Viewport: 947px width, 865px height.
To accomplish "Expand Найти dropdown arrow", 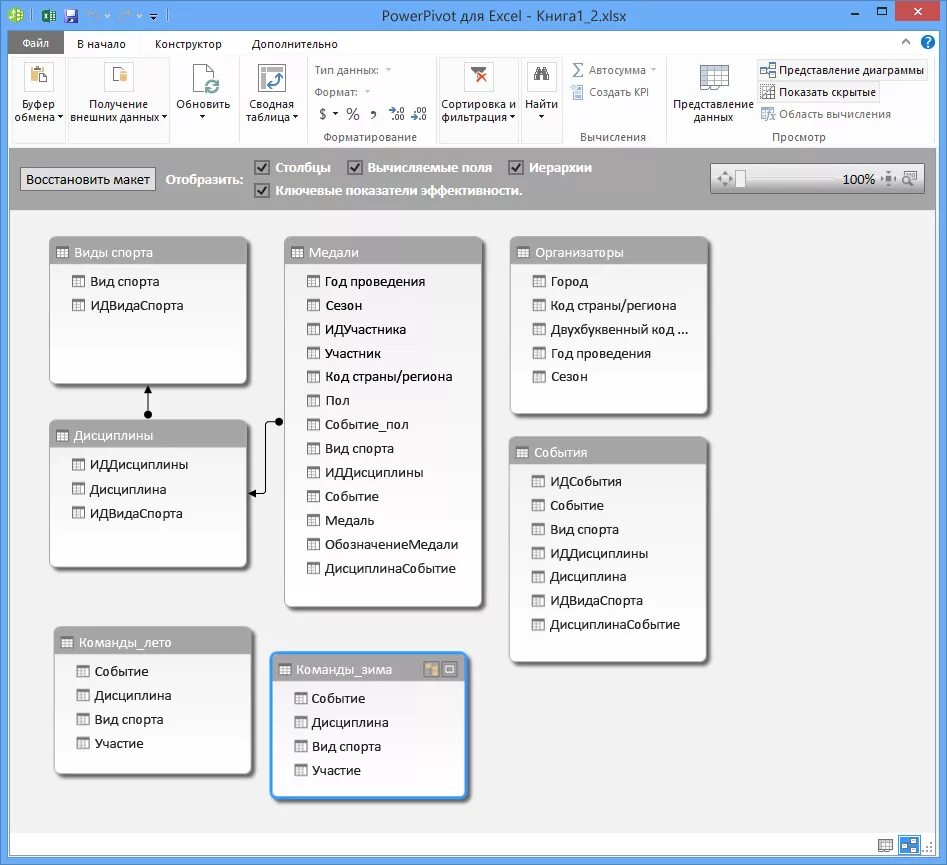I will (x=541, y=117).
